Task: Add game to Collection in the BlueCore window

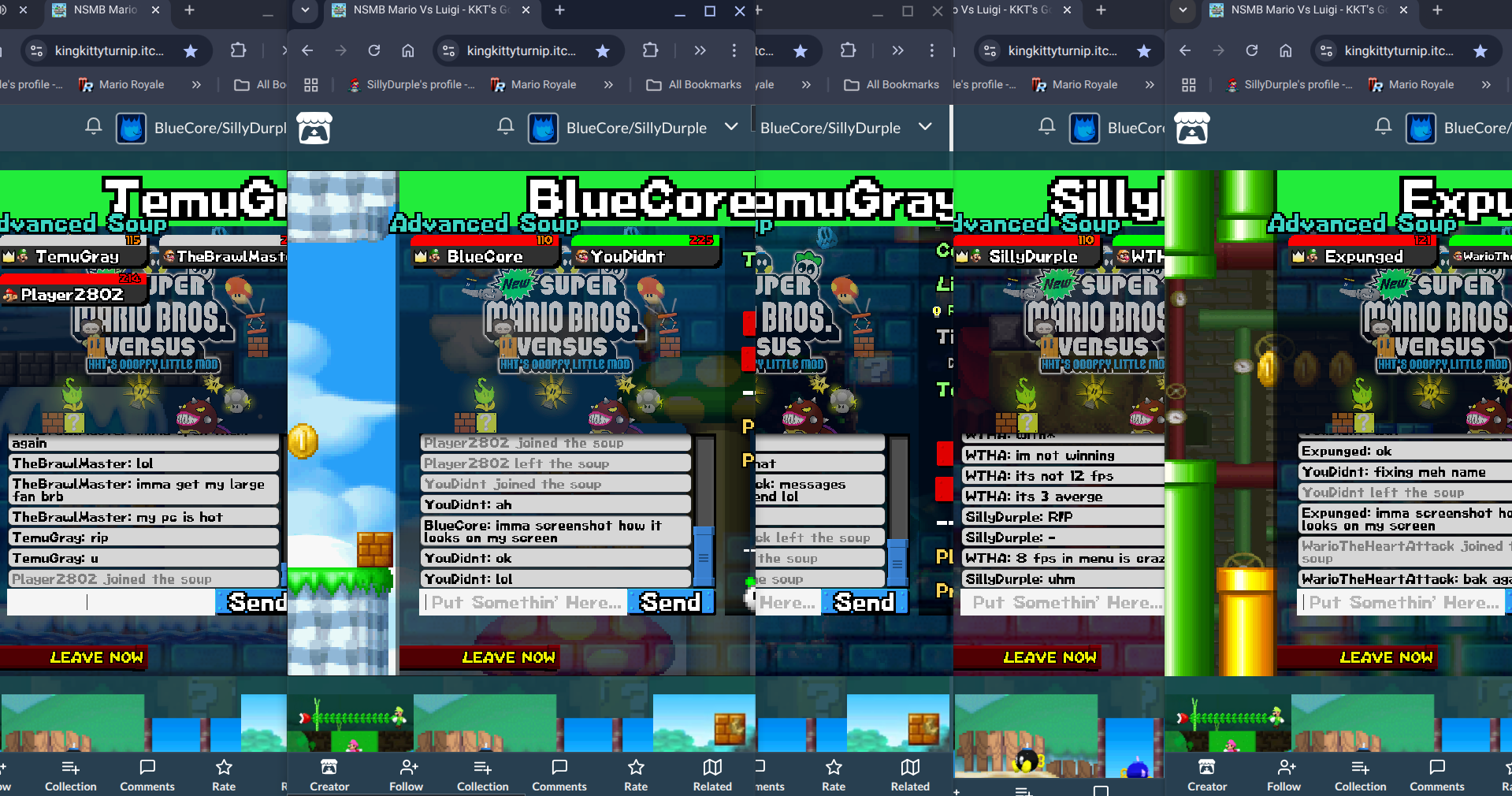Action: coord(483,776)
